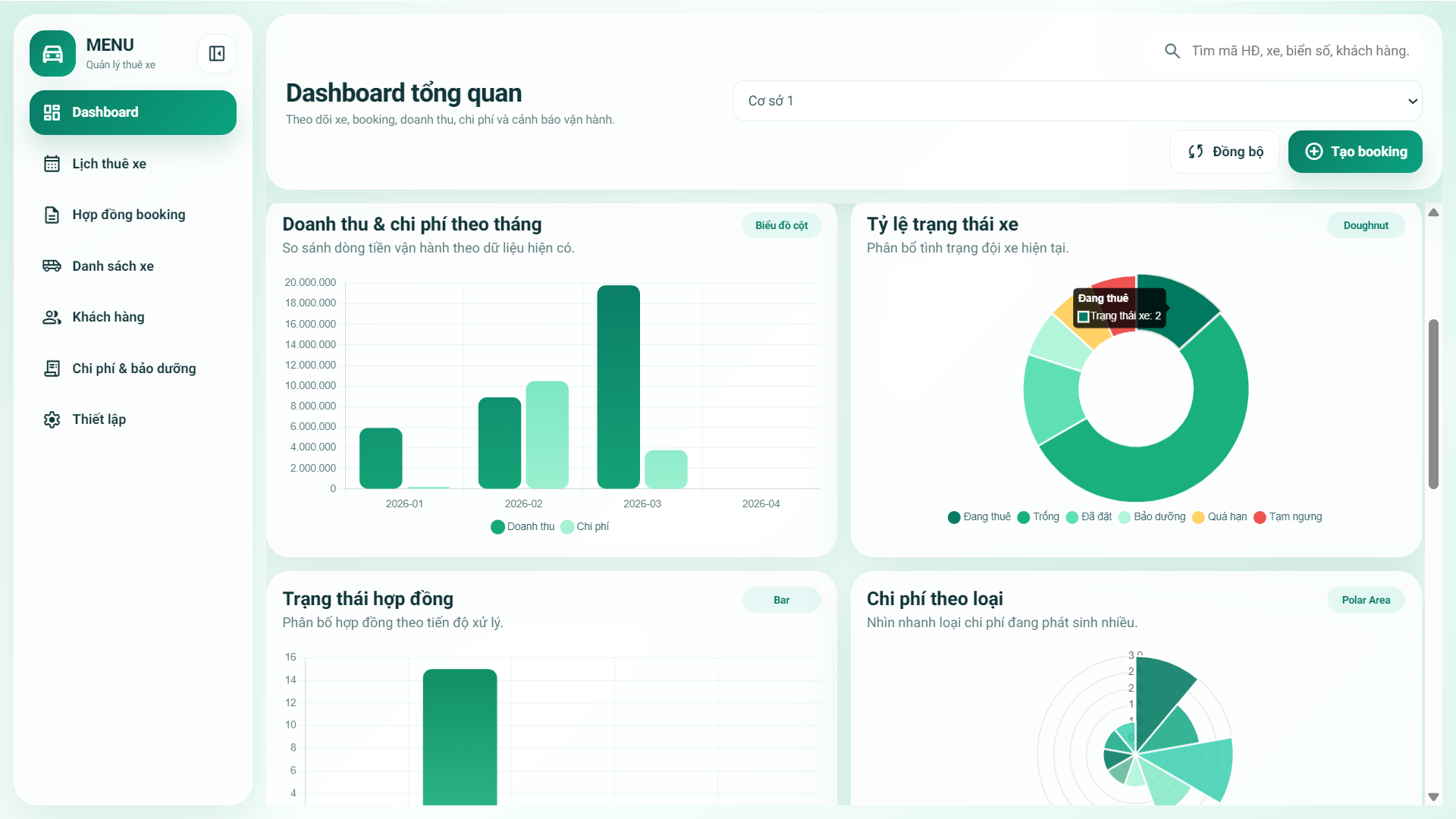Click the Đồng bộ button
Screen dimensions: 1456x819
[x=1223, y=151]
